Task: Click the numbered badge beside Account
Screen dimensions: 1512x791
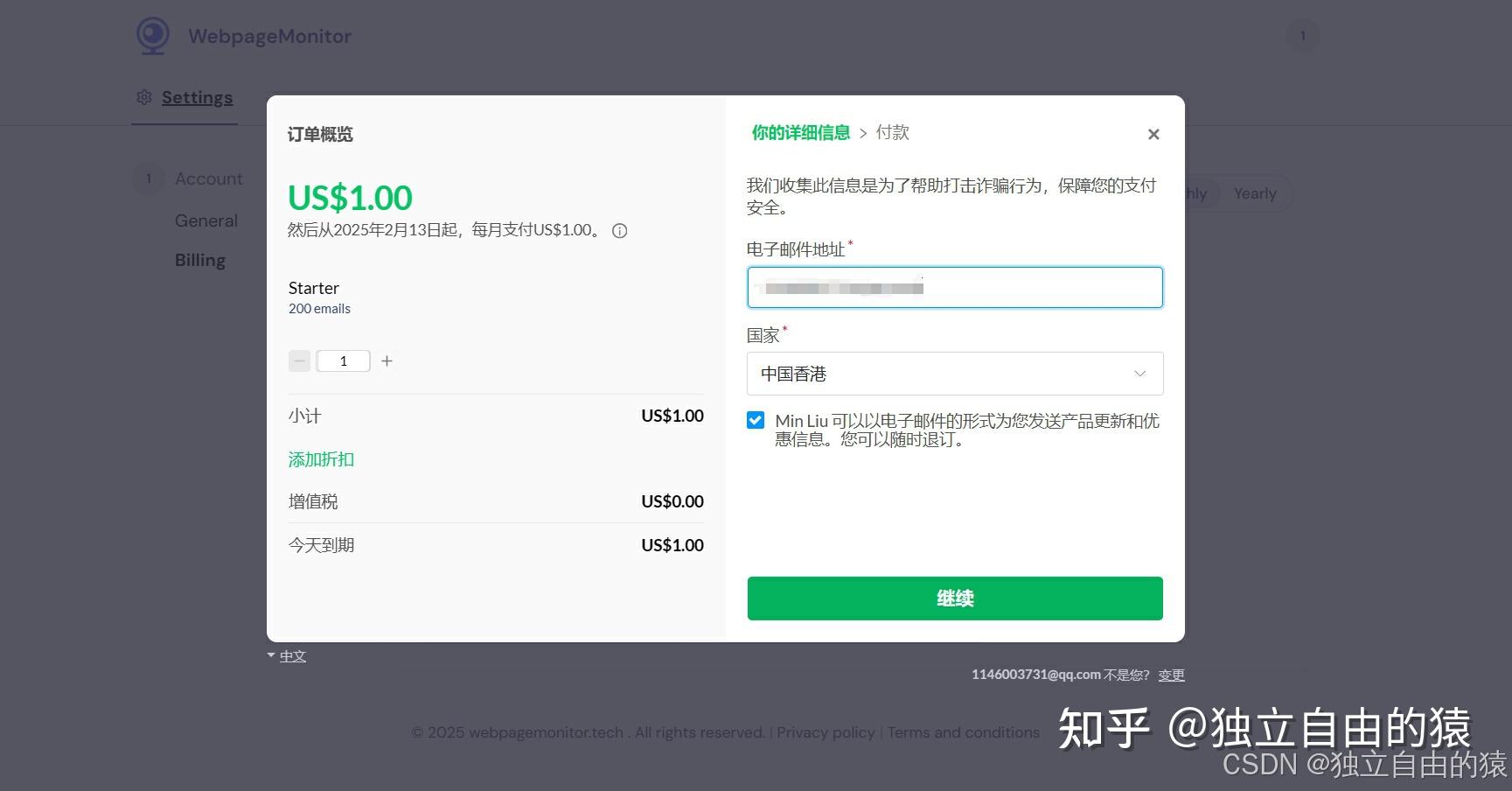Action: [x=149, y=178]
